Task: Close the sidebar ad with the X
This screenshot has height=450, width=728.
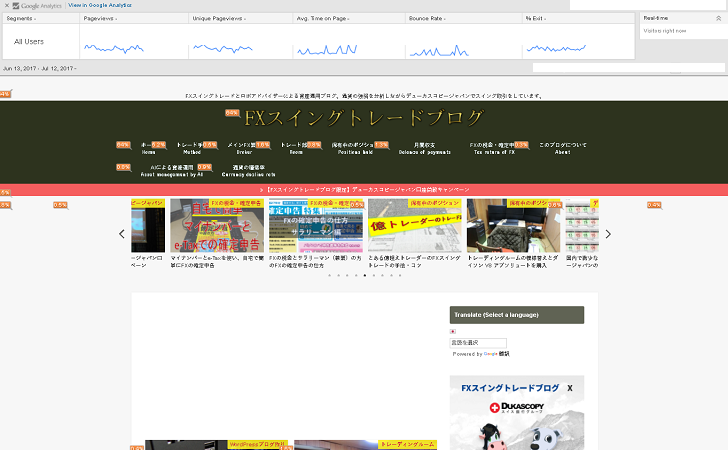Action: point(570,388)
